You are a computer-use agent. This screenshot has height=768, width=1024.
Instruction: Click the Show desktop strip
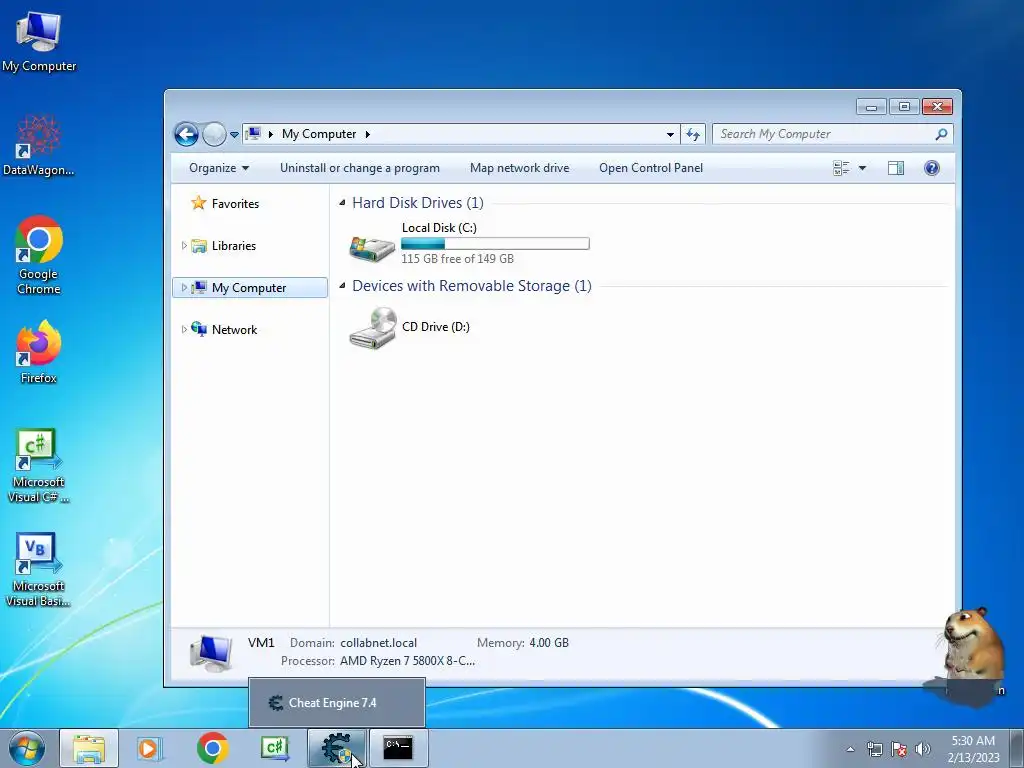(x=1017, y=748)
